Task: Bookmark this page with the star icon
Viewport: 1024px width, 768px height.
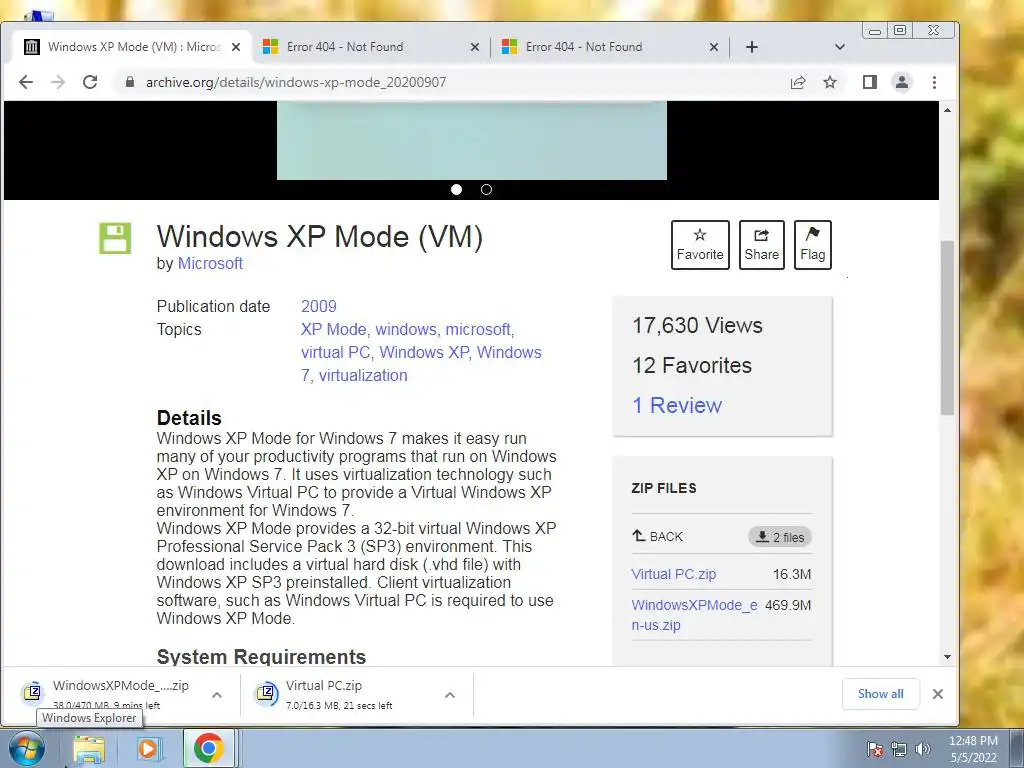Action: click(829, 82)
